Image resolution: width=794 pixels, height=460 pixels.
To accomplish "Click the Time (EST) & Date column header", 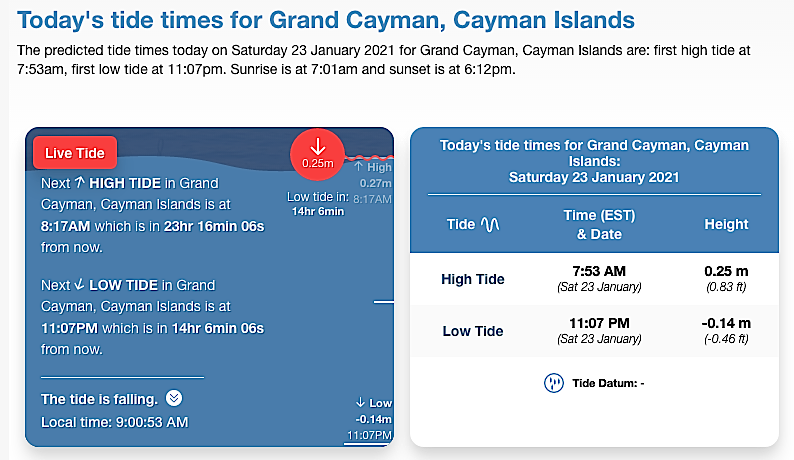I will [x=599, y=224].
